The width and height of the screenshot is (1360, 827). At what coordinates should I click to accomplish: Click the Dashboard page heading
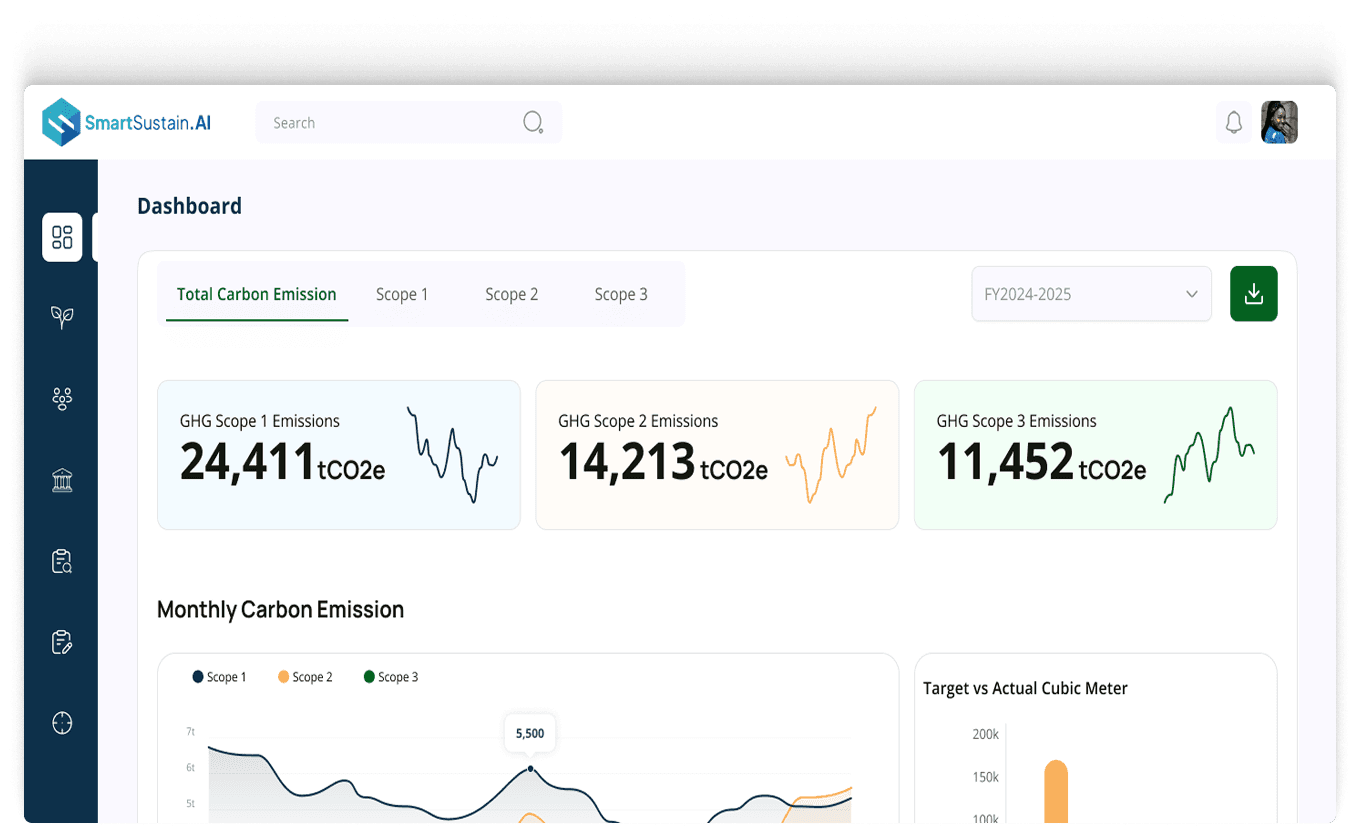pyautogui.click(x=189, y=206)
